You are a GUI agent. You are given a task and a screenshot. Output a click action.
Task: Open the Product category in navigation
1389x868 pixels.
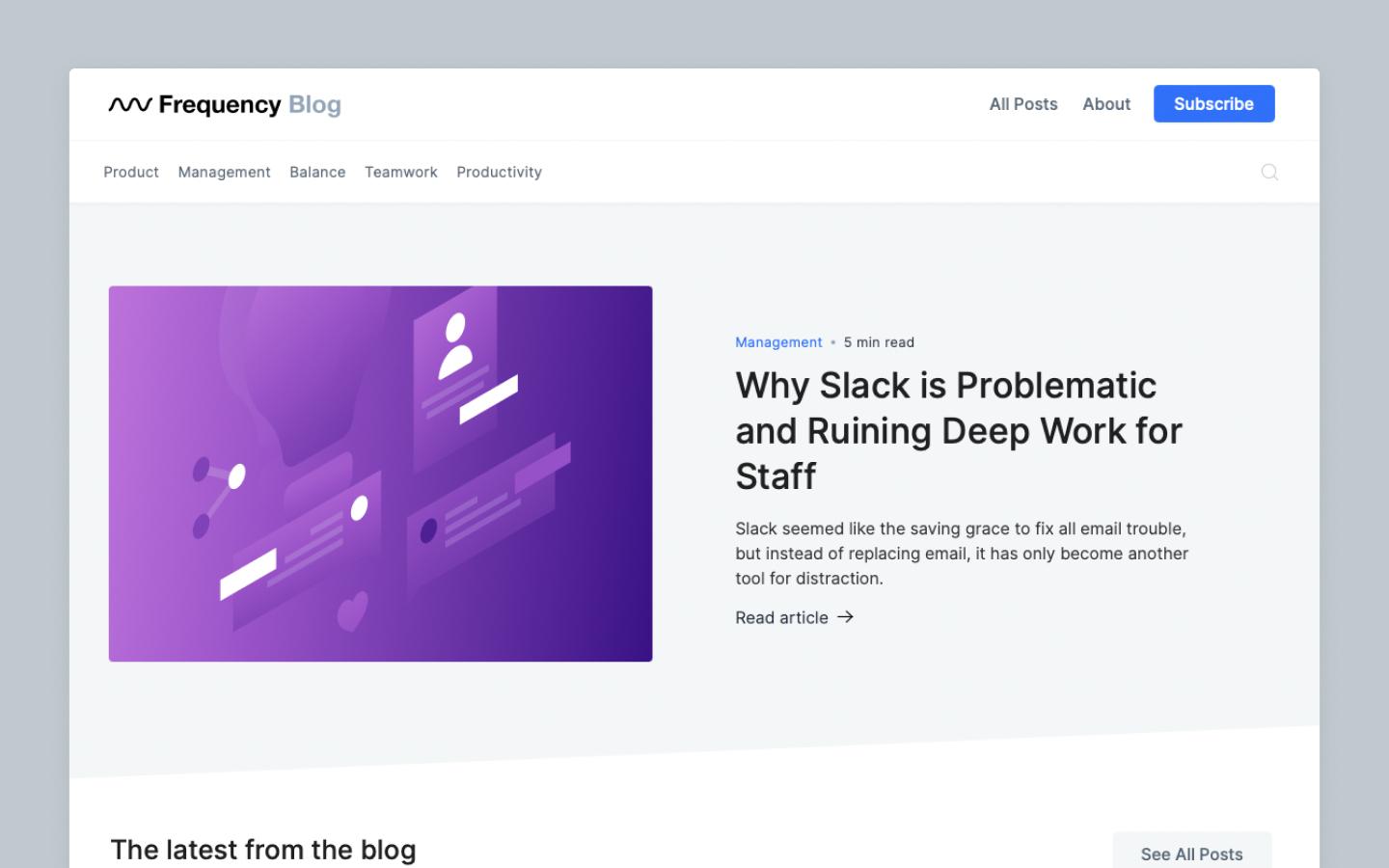(130, 172)
